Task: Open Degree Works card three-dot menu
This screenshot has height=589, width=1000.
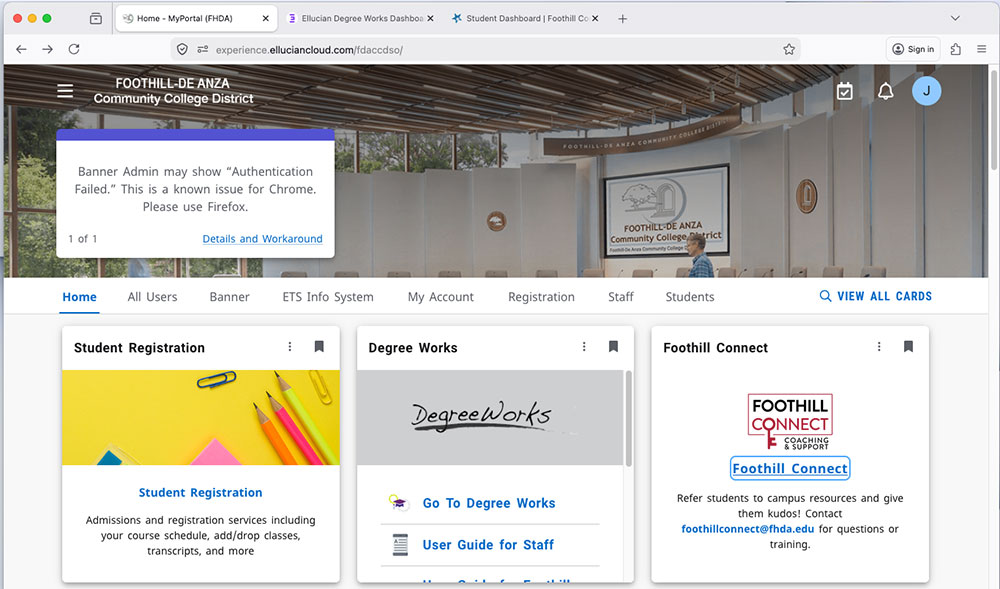Action: point(584,347)
